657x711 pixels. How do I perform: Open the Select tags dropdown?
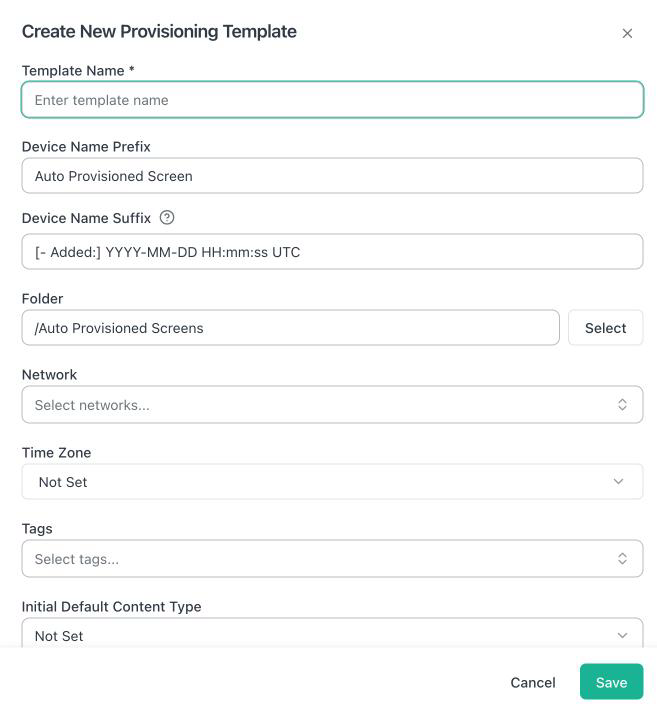(x=332, y=558)
